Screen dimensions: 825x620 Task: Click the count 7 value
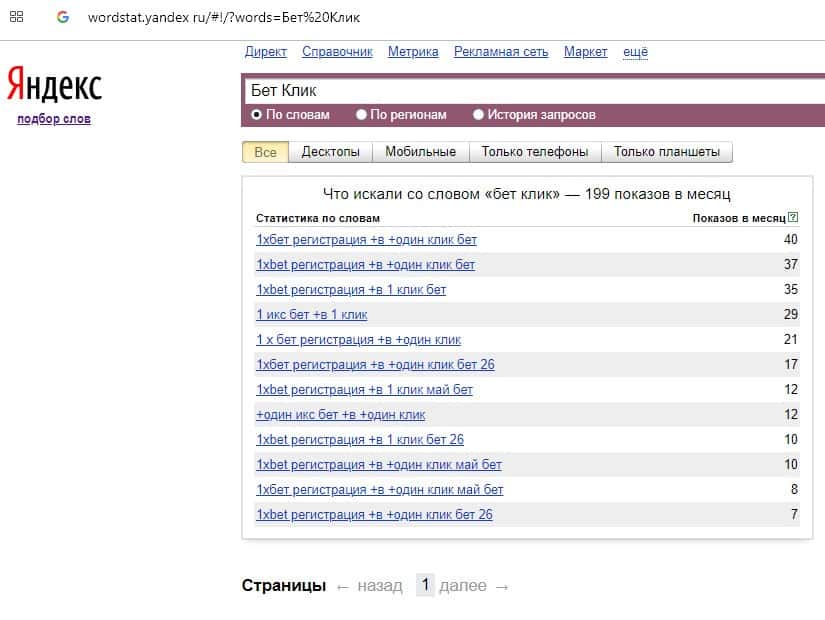click(x=794, y=514)
